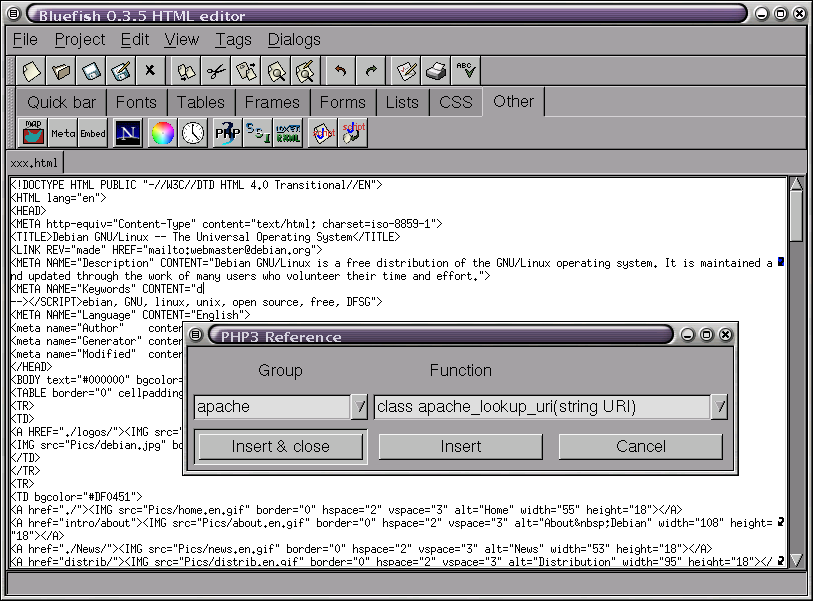
Task: Click the "<LINK REV="made"" line
Action: pos(166,250)
